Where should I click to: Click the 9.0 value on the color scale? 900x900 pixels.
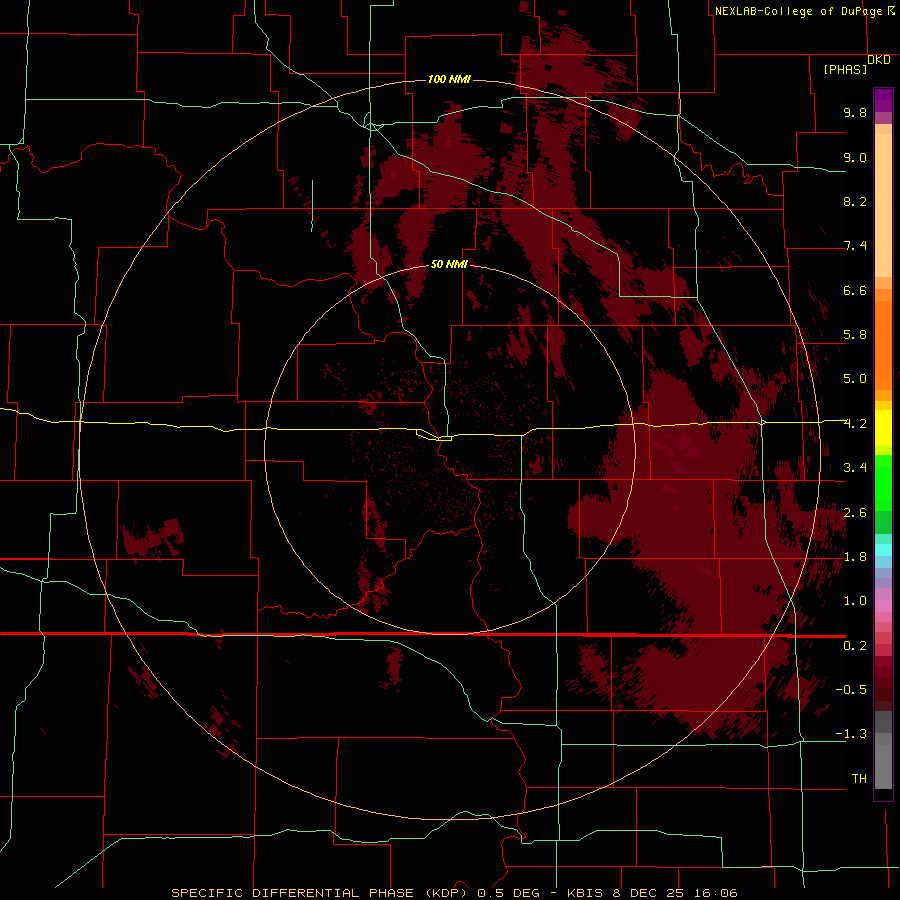coord(855,157)
